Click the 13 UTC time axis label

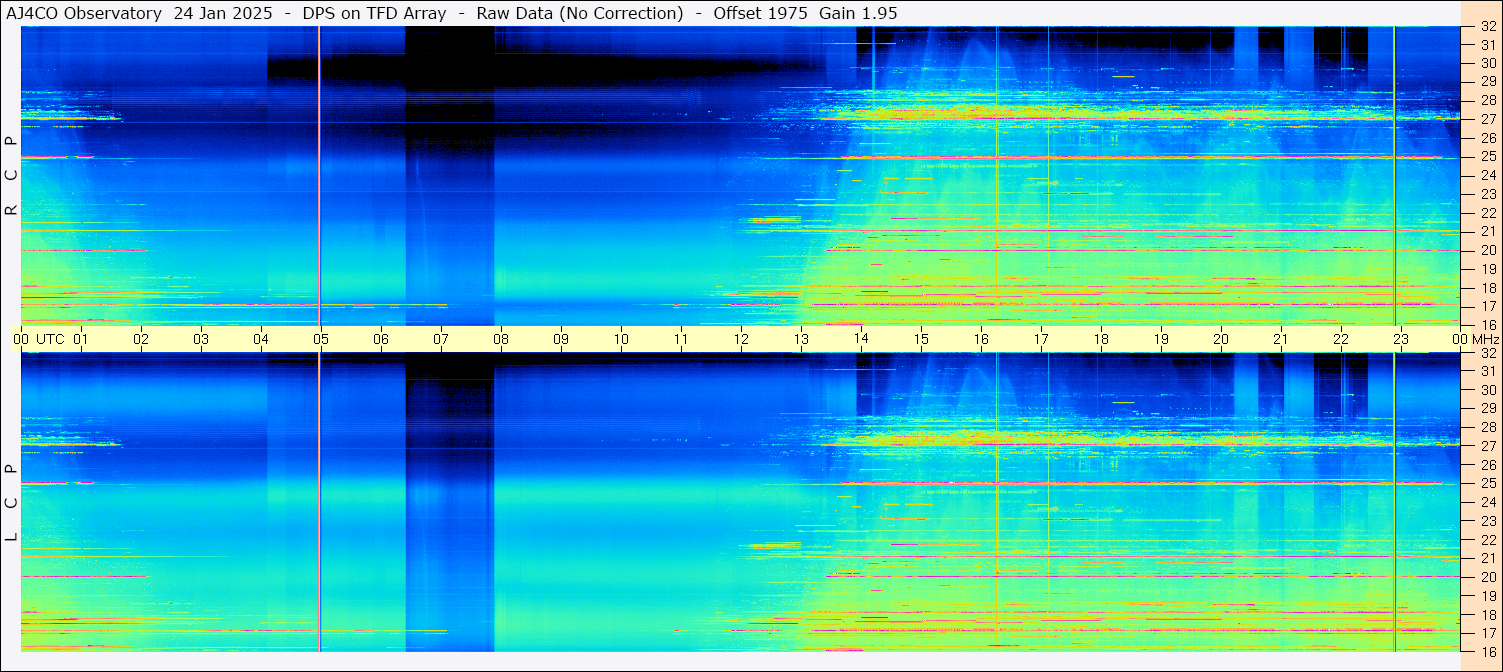pos(801,339)
